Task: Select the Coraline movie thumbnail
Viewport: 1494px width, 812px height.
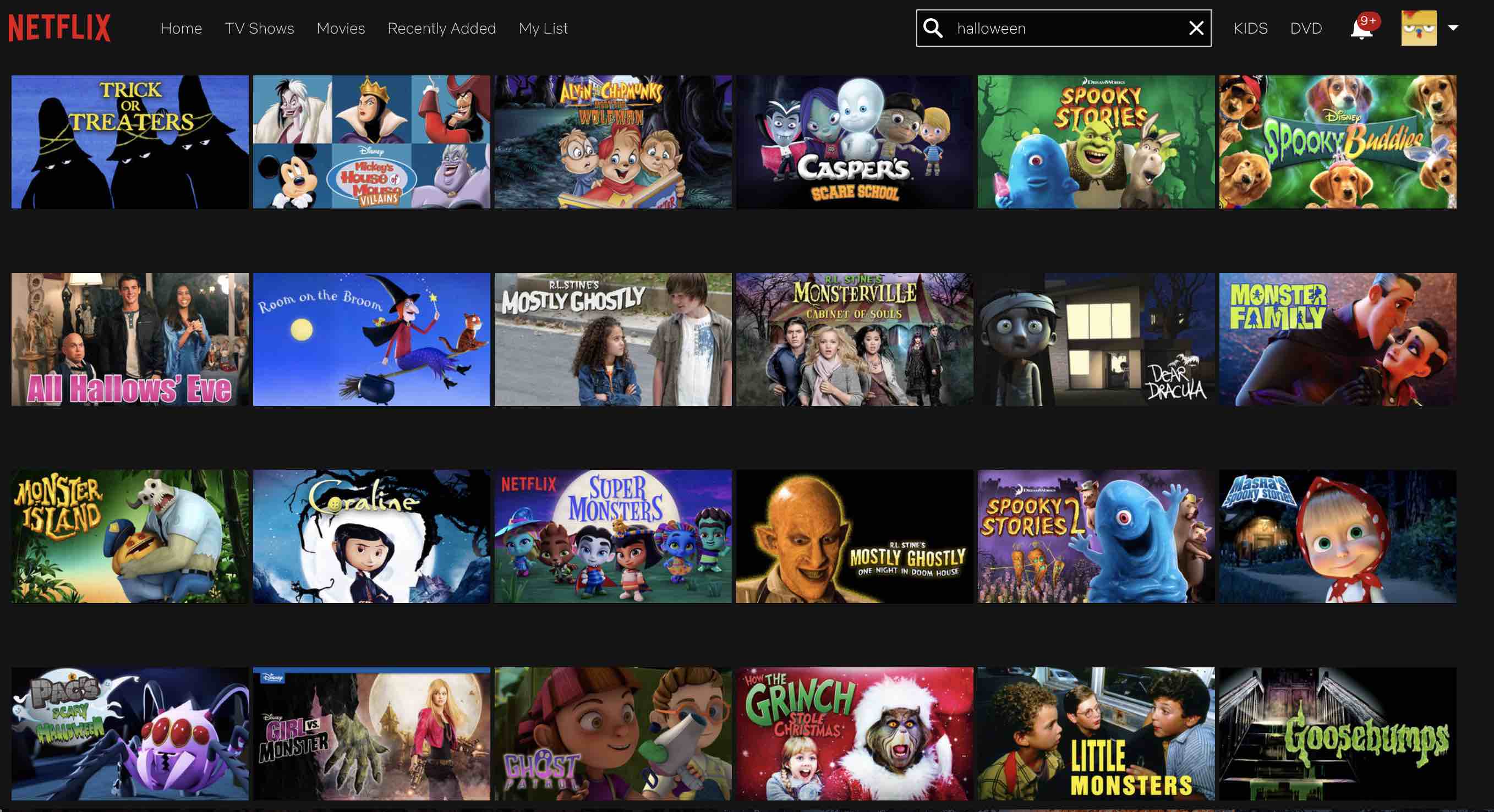Action: tap(371, 536)
